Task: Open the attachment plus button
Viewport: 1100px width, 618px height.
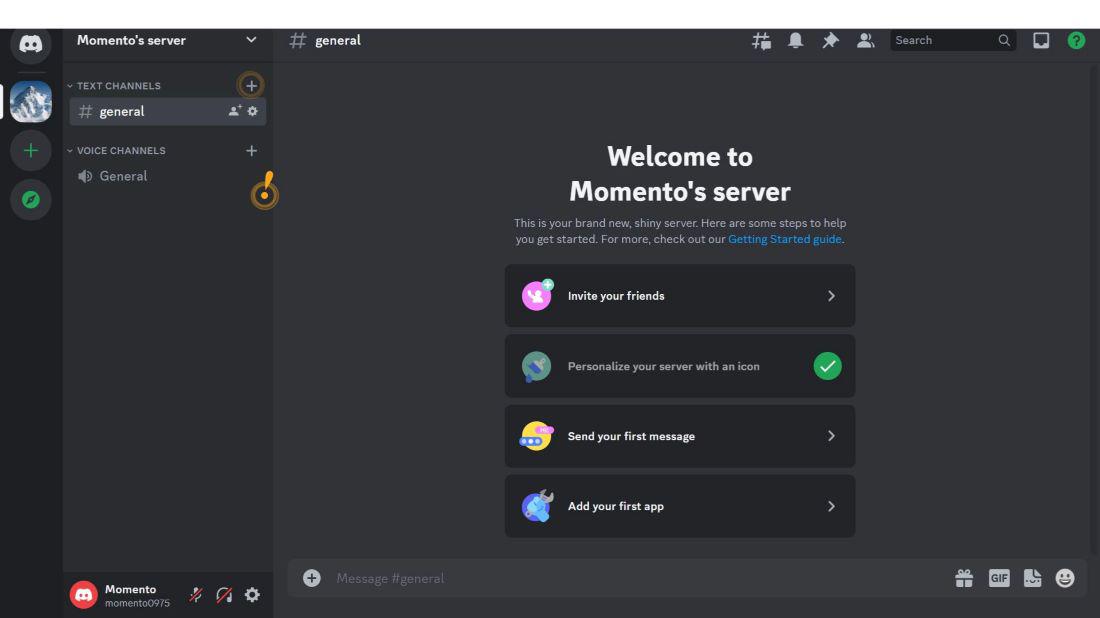Action: [x=311, y=578]
